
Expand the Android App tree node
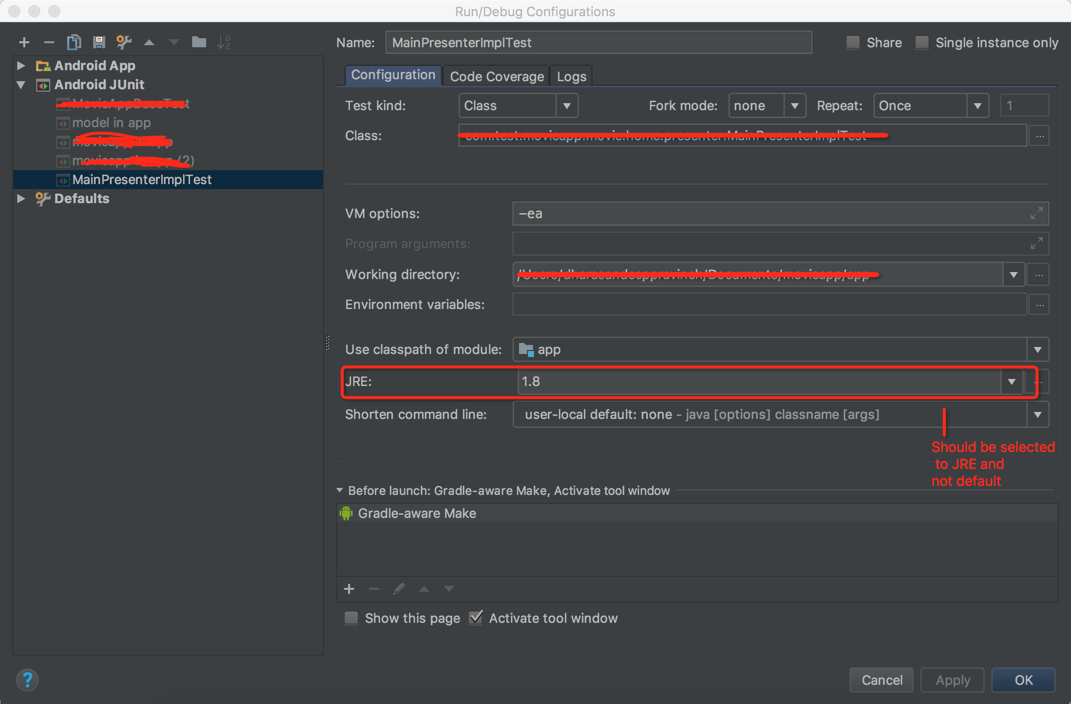pyautogui.click(x=21, y=66)
